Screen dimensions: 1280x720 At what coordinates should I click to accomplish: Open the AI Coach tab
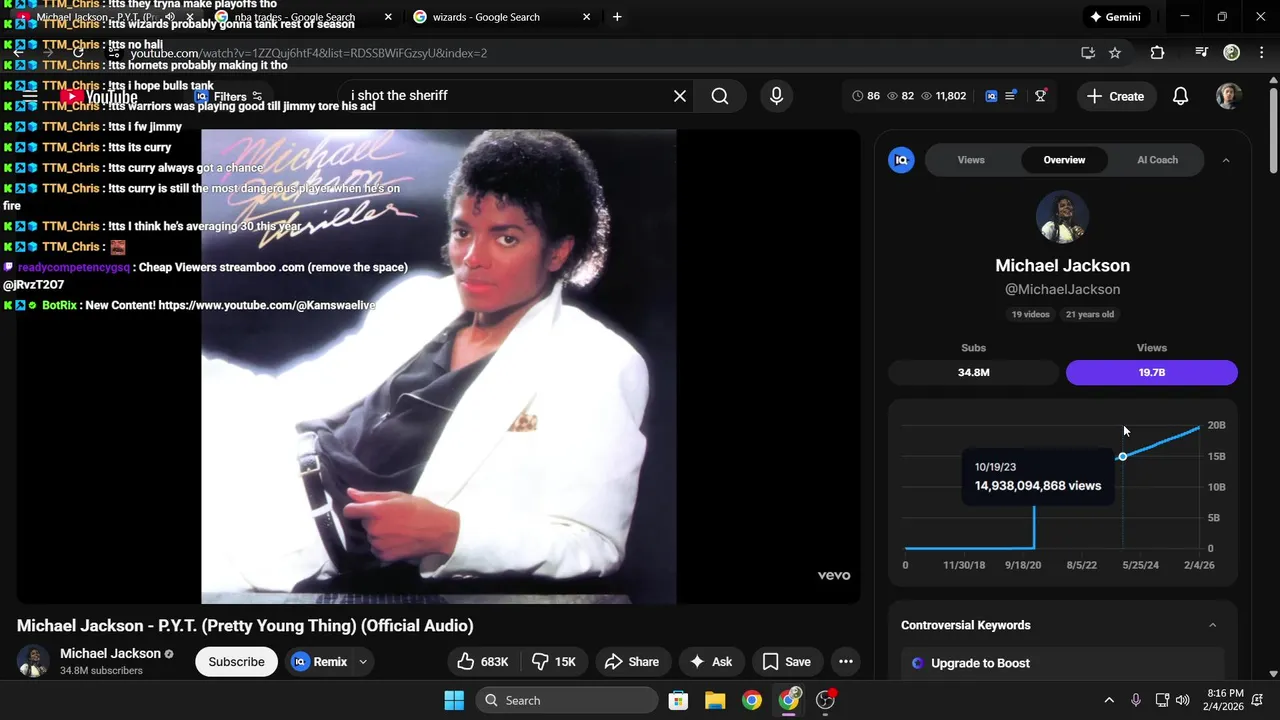coord(1157,160)
